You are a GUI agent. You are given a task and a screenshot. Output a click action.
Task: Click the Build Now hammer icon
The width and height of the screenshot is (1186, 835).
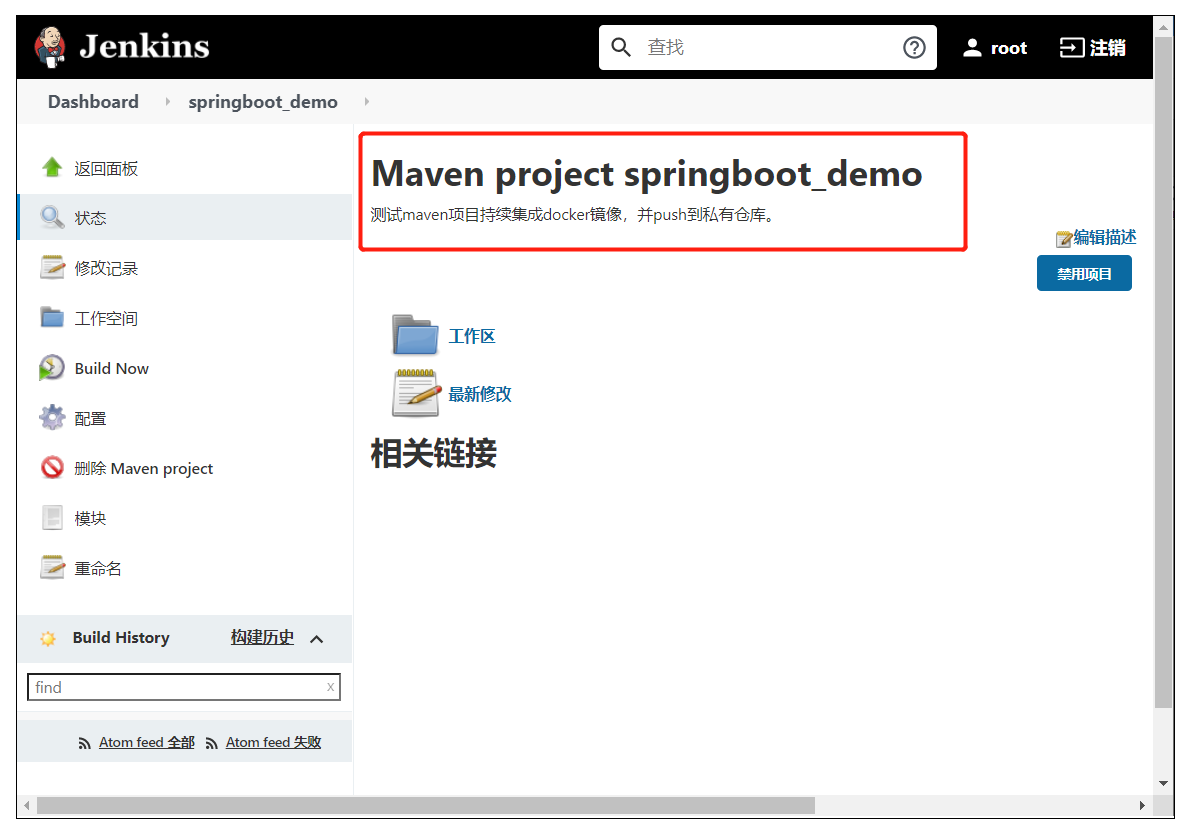pyautogui.click(x=50, y=367)
